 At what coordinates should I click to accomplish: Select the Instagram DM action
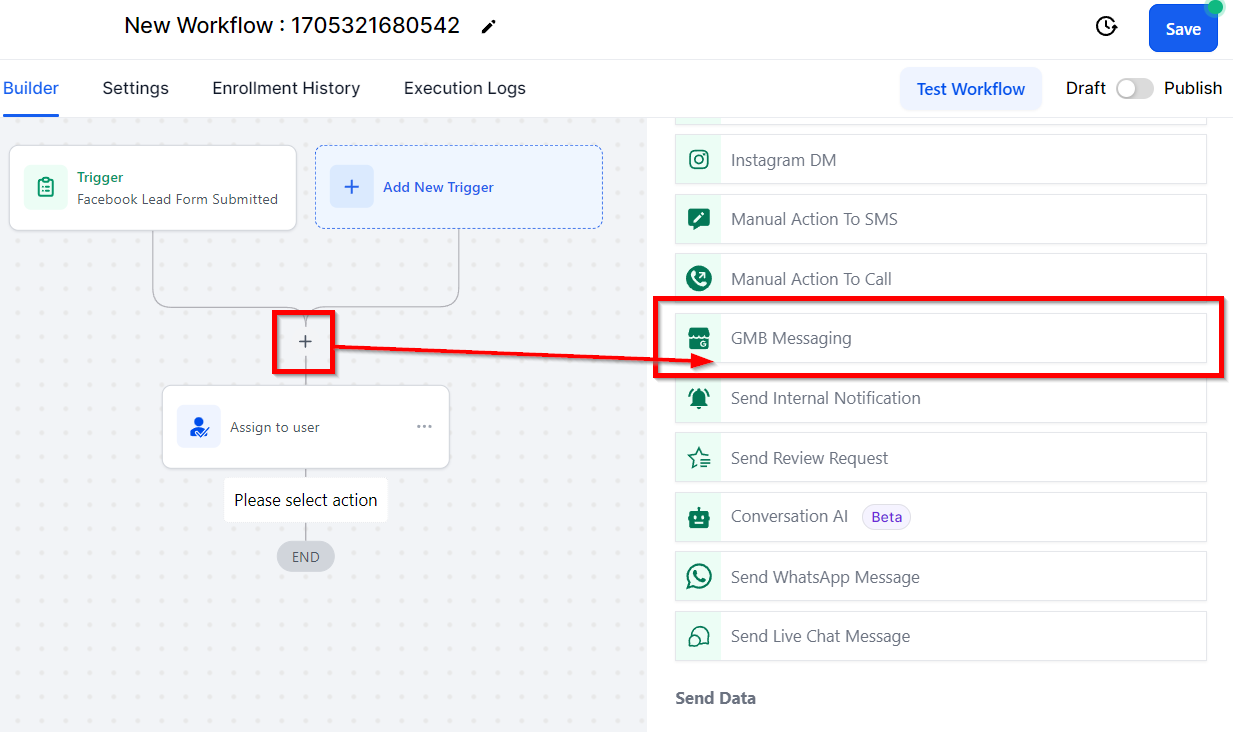click(940, 160)
